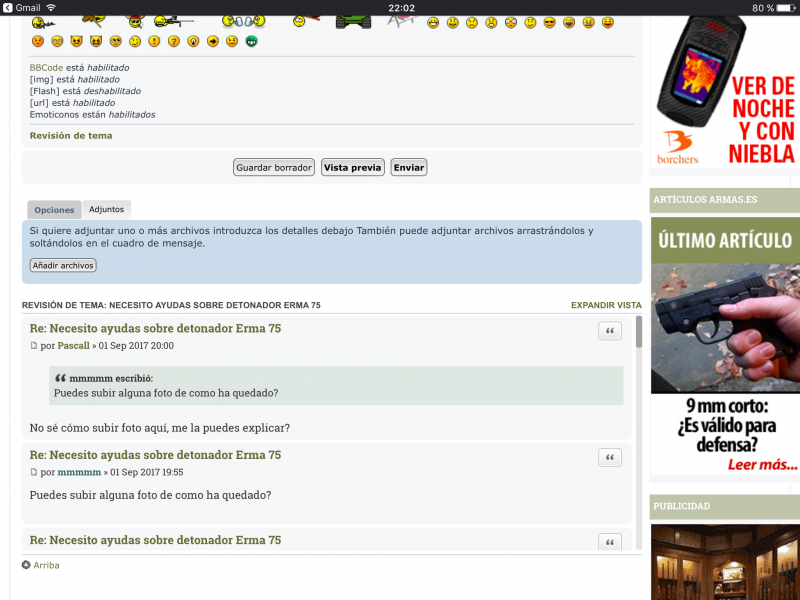Viewport: 800px width, 600px height.
Task: Quote Pascall's post with the quote icon
Action: pyautogui.click(x=609, y=331)
